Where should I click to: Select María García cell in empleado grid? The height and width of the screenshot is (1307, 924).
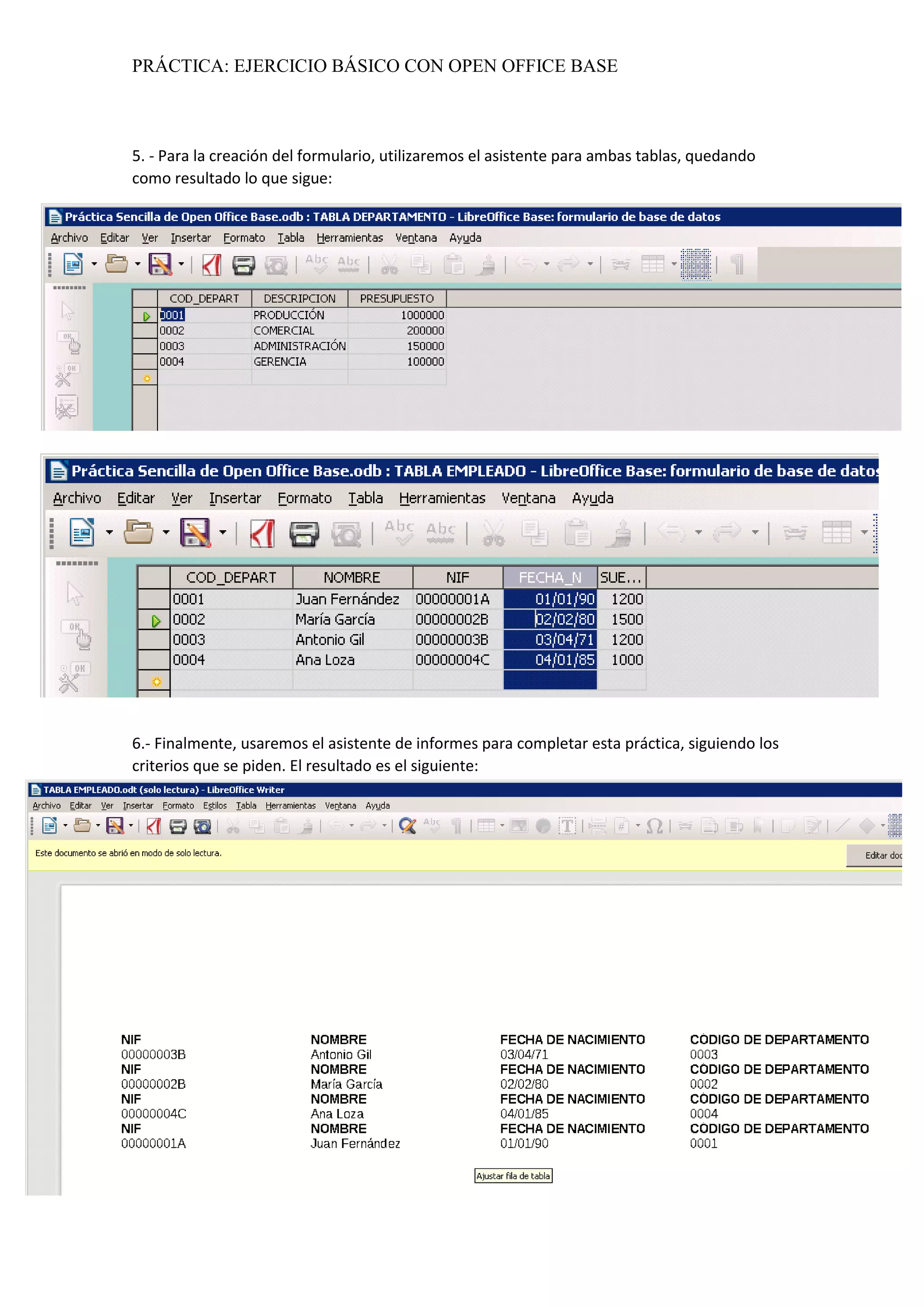click(353, 619)
